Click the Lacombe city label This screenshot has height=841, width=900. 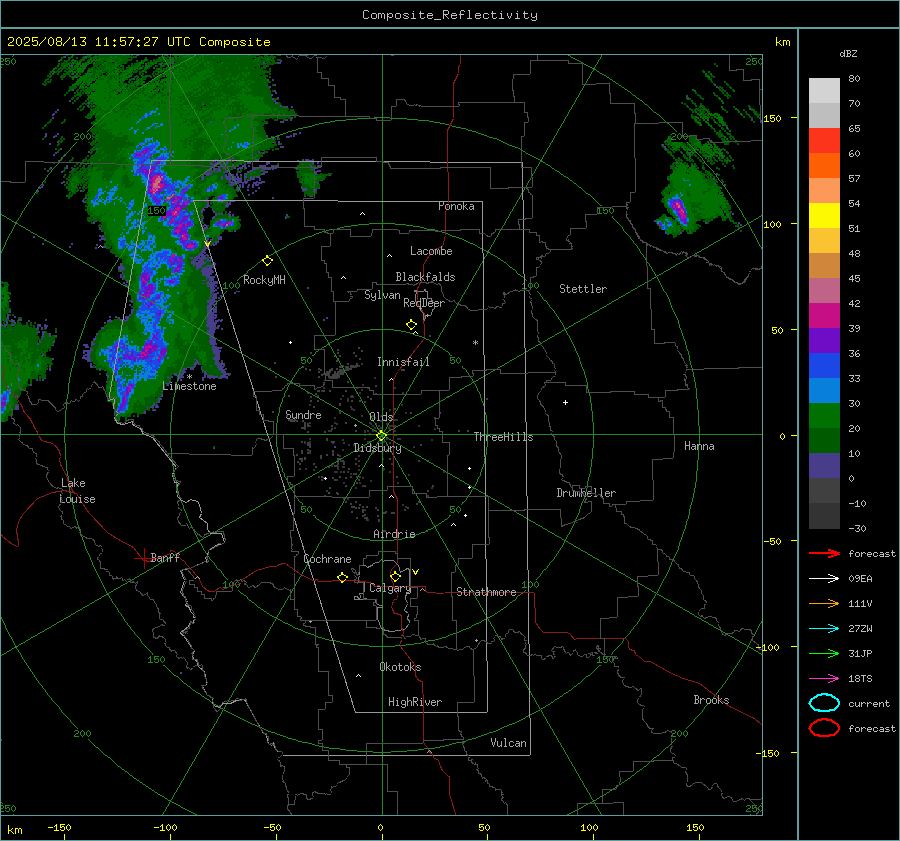tap(431, 251)
